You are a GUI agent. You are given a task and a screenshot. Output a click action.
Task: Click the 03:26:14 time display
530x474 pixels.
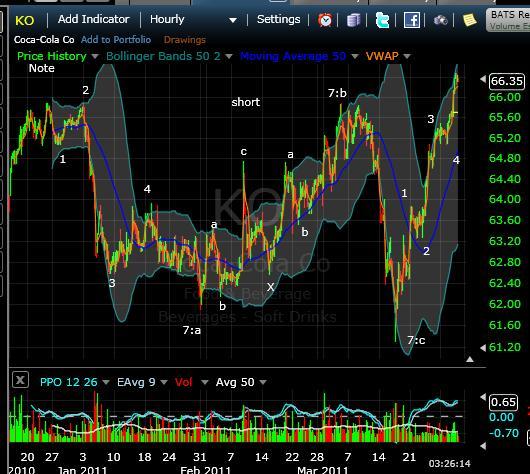click(x=450, y=464)
